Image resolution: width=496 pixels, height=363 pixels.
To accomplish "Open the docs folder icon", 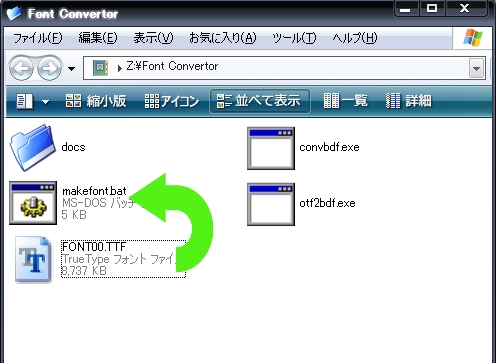I will 32,147.
